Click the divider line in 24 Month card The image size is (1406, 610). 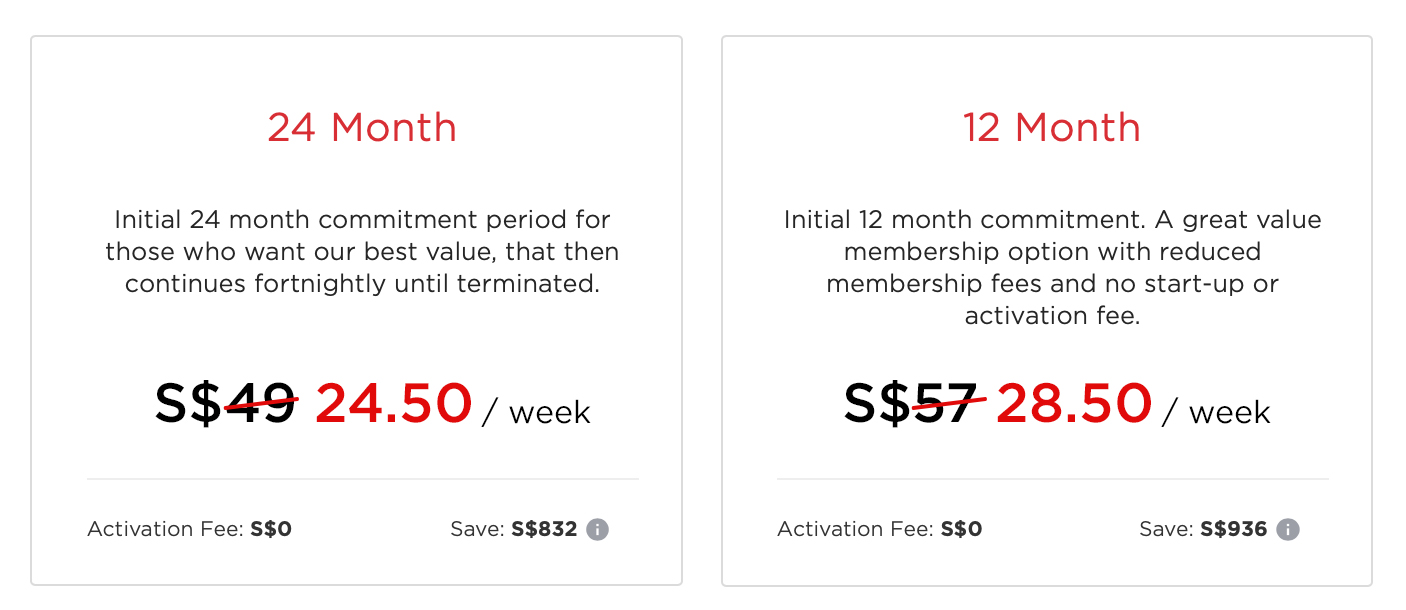362,479
